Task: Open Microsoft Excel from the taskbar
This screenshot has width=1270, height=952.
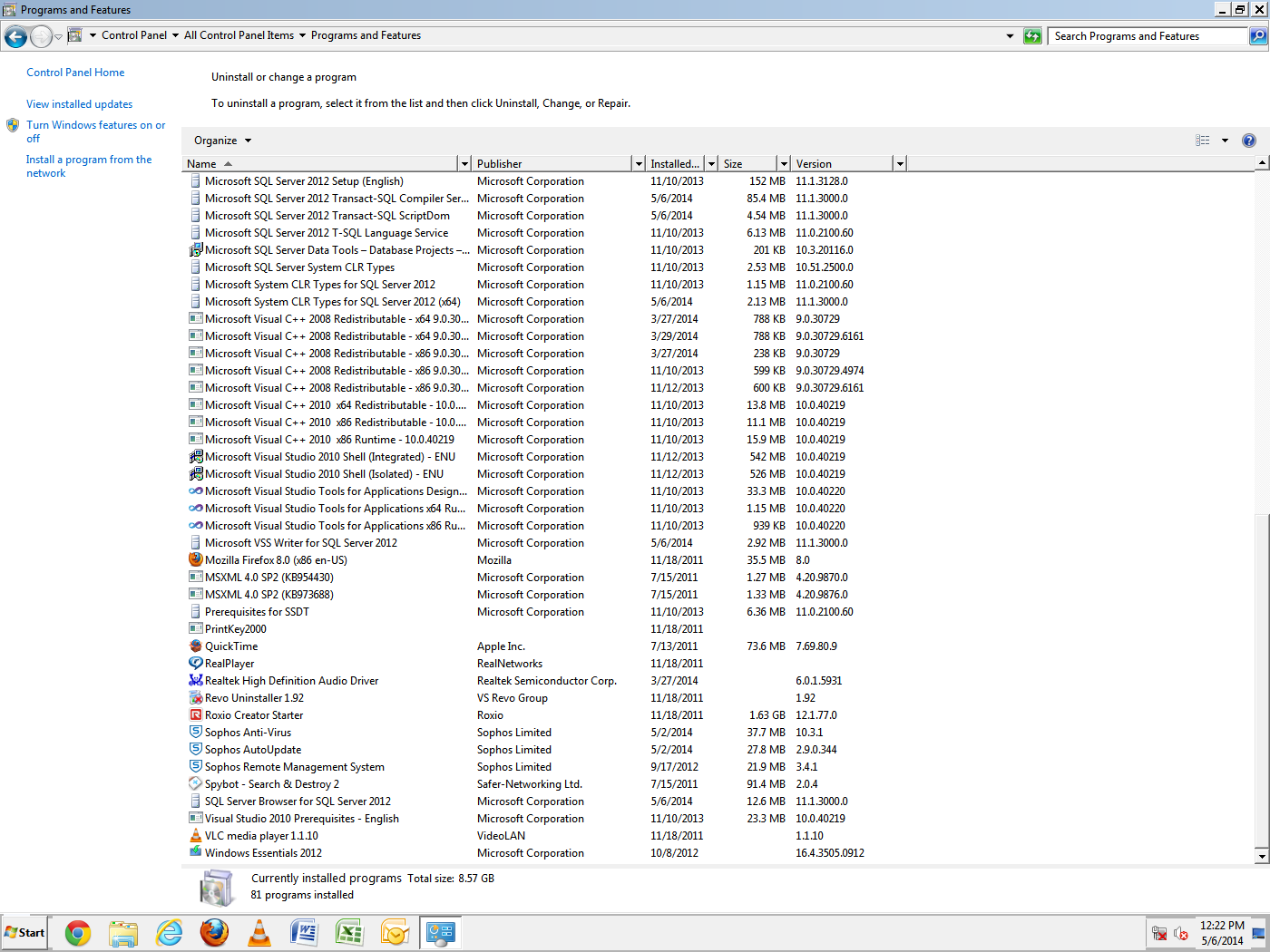Action: pos(350,933)
